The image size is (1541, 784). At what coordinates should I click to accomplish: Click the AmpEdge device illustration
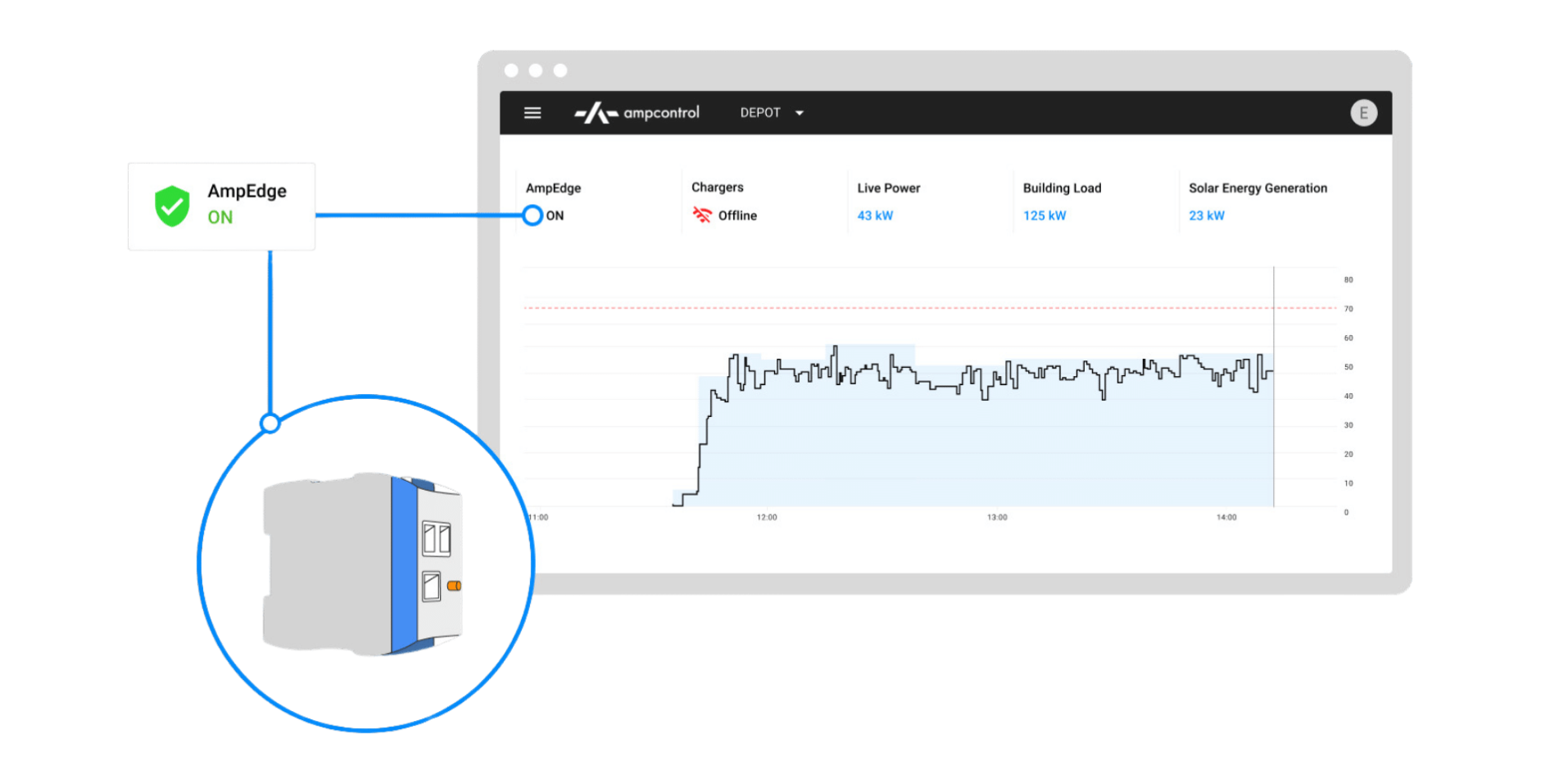pos(363,564)
